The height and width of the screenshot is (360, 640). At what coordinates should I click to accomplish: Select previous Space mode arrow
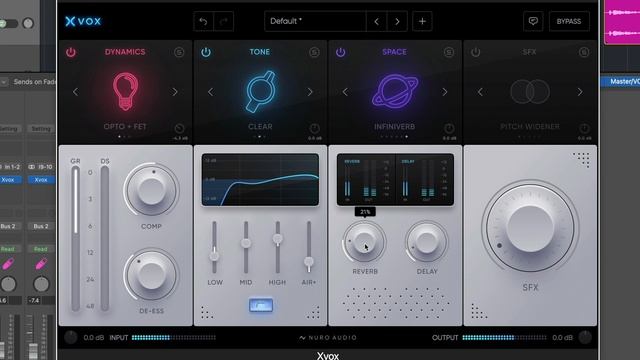click(x=345, y=92)
